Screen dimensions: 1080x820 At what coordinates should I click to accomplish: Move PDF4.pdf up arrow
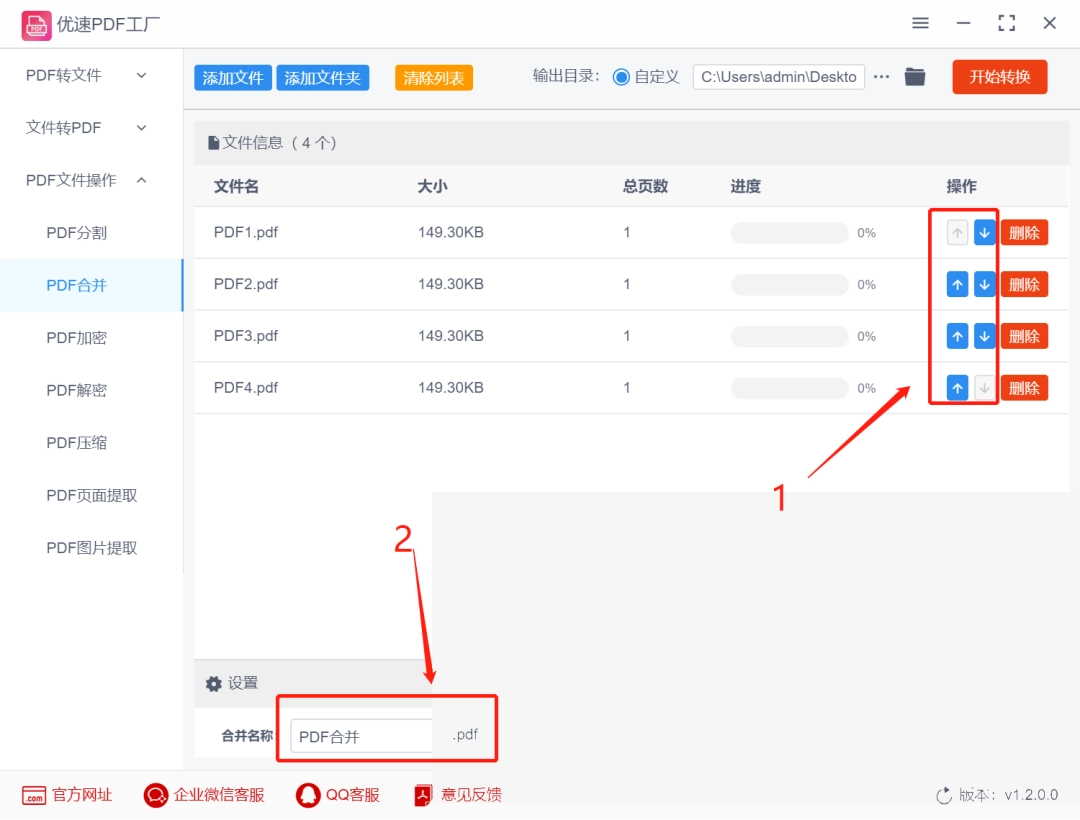pos(957,388)
